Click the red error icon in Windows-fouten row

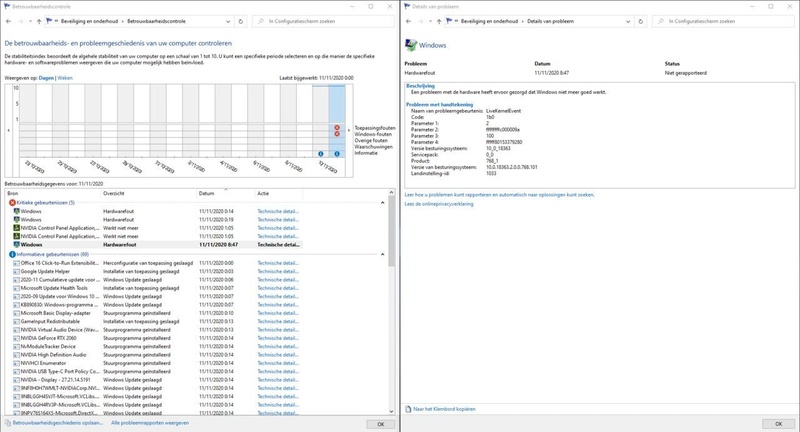[x=337, y=134]
